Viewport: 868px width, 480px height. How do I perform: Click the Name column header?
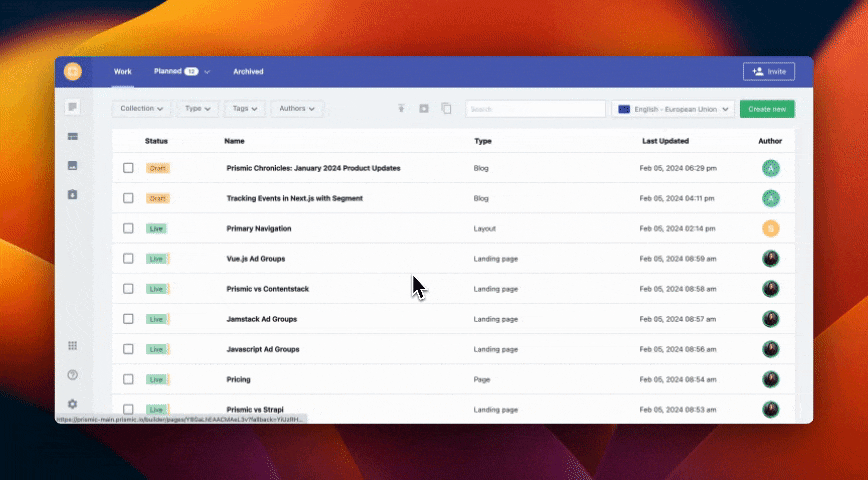pyautogui.click(x=234, y=141)
